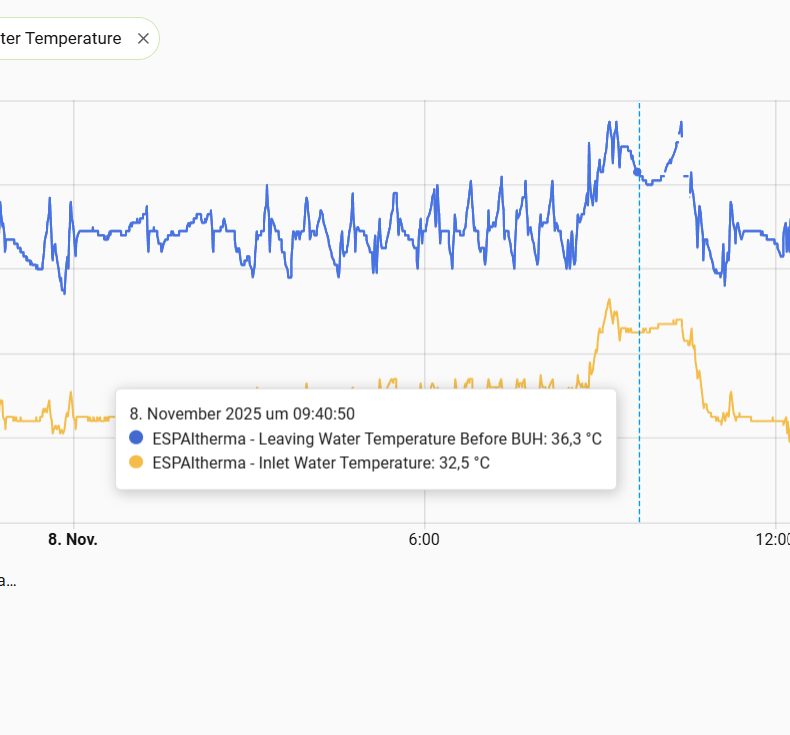Click the Water Temperature chip label
Viewport: 790px width, 735px height.
[x=60, y=39]
